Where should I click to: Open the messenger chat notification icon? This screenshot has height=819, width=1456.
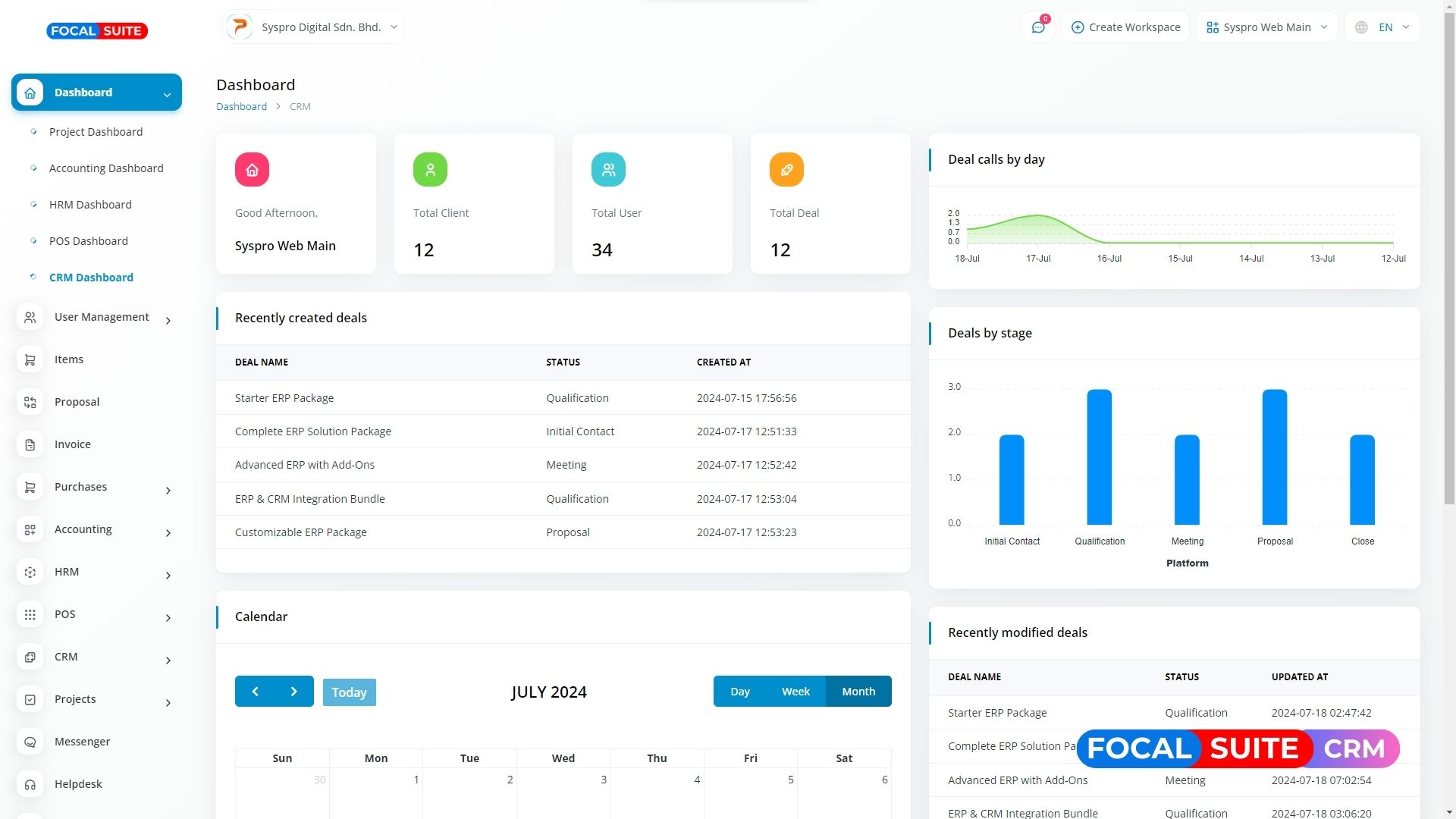click(1037, 27)
